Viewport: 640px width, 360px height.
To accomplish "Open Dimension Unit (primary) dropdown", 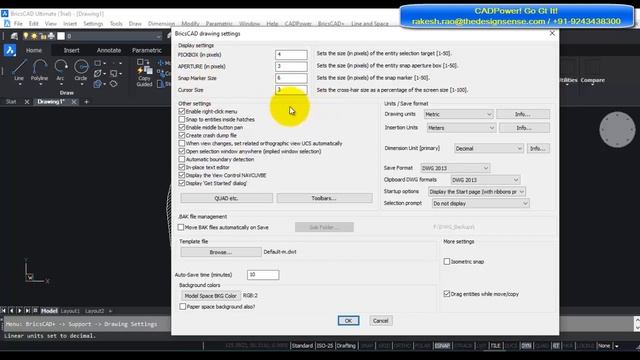I will tap(489, 149).
